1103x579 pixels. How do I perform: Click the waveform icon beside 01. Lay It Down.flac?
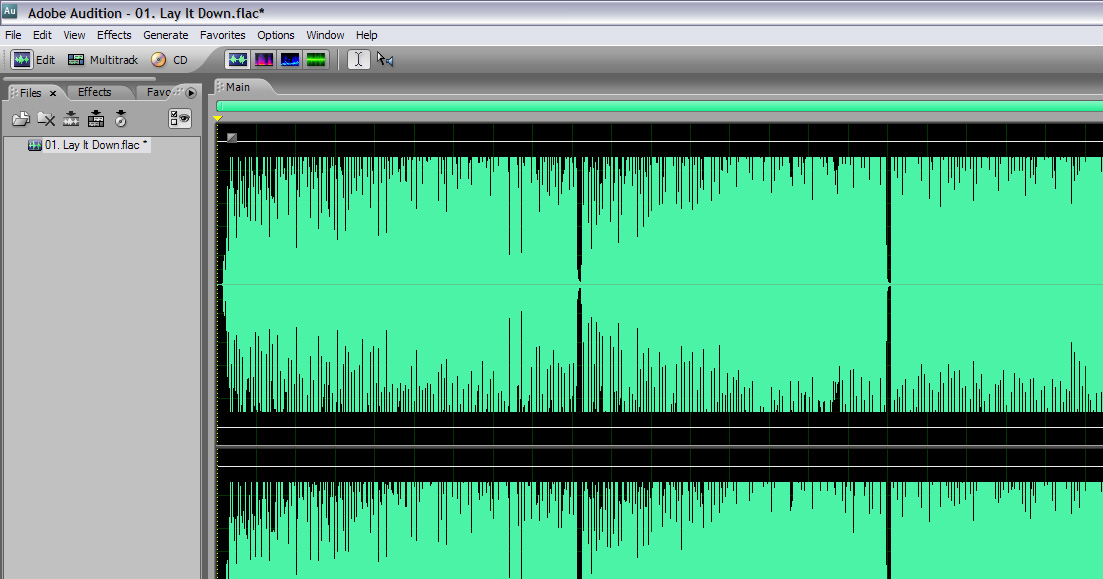click(x=34, y=145)
